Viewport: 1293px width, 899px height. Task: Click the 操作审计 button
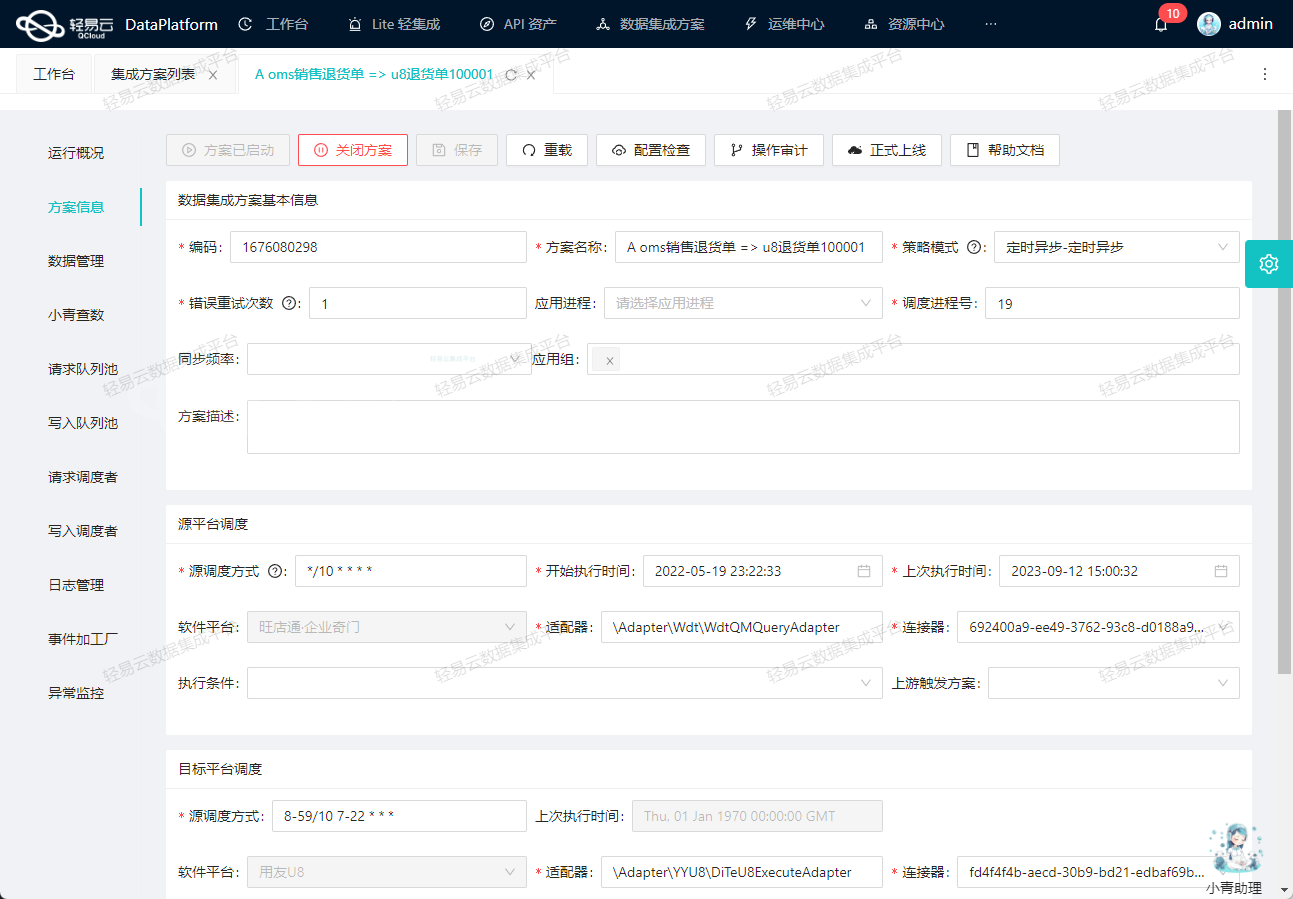[769, 150]
